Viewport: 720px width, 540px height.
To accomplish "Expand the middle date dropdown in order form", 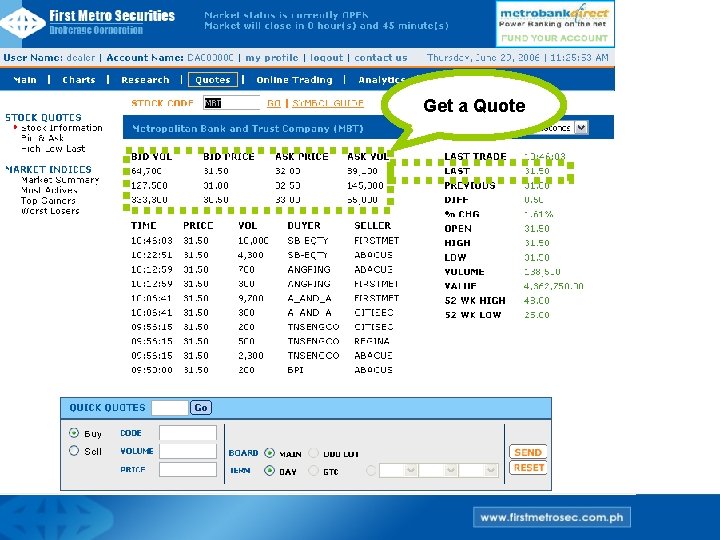I will (x=451, y=470).
